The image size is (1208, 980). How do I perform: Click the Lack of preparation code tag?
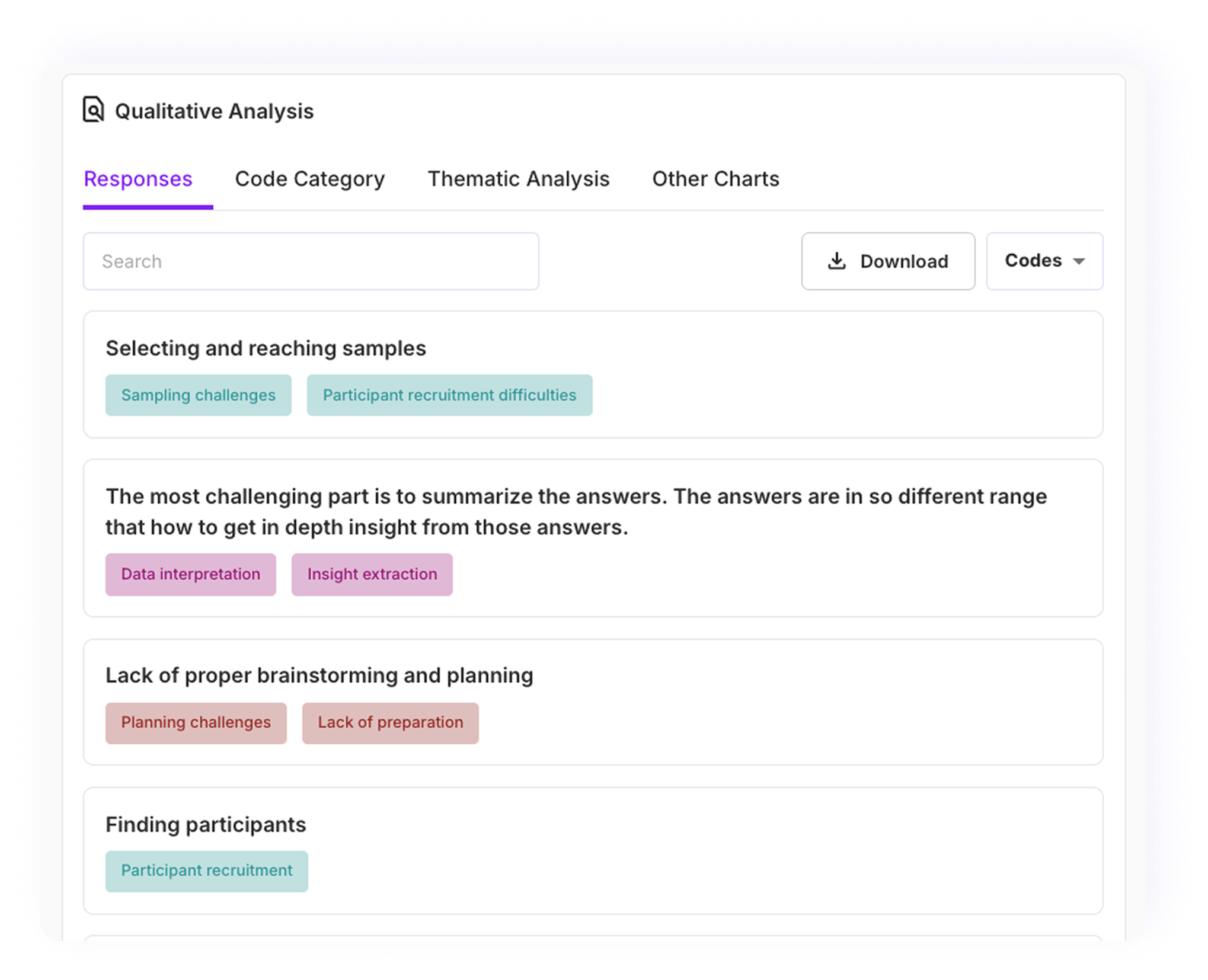390,722
